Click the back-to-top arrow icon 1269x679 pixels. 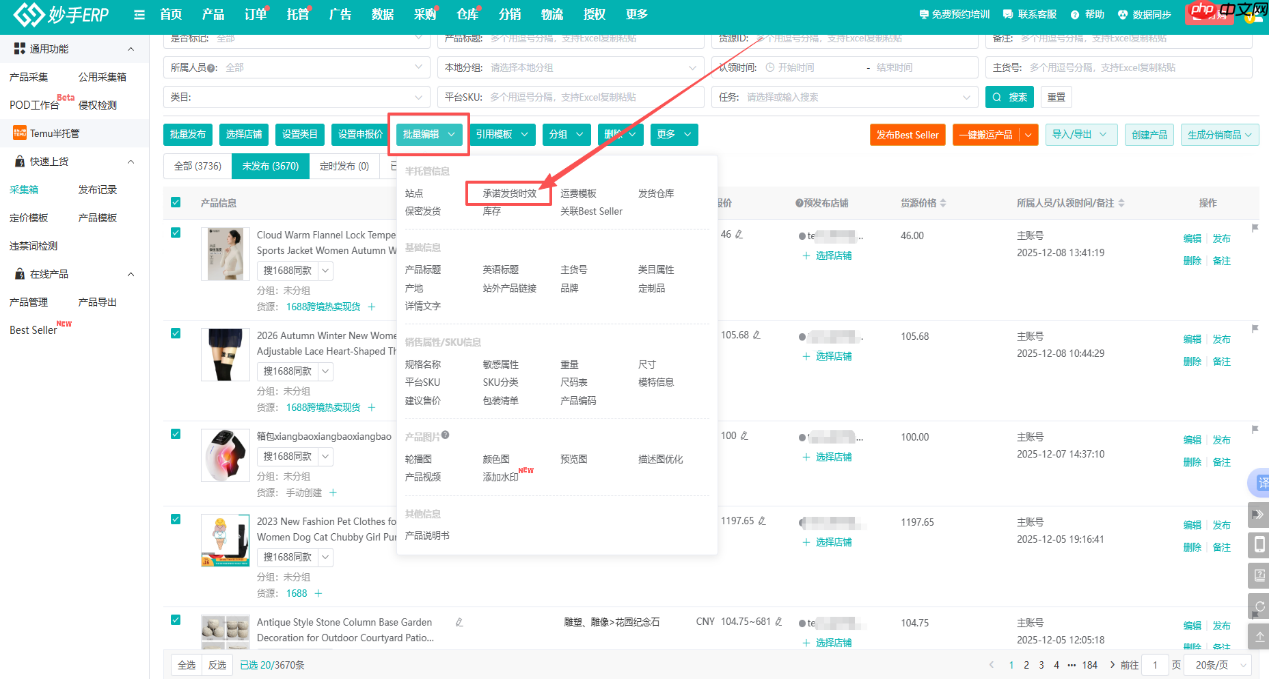pyautogui.click(x=1259, y=637)
